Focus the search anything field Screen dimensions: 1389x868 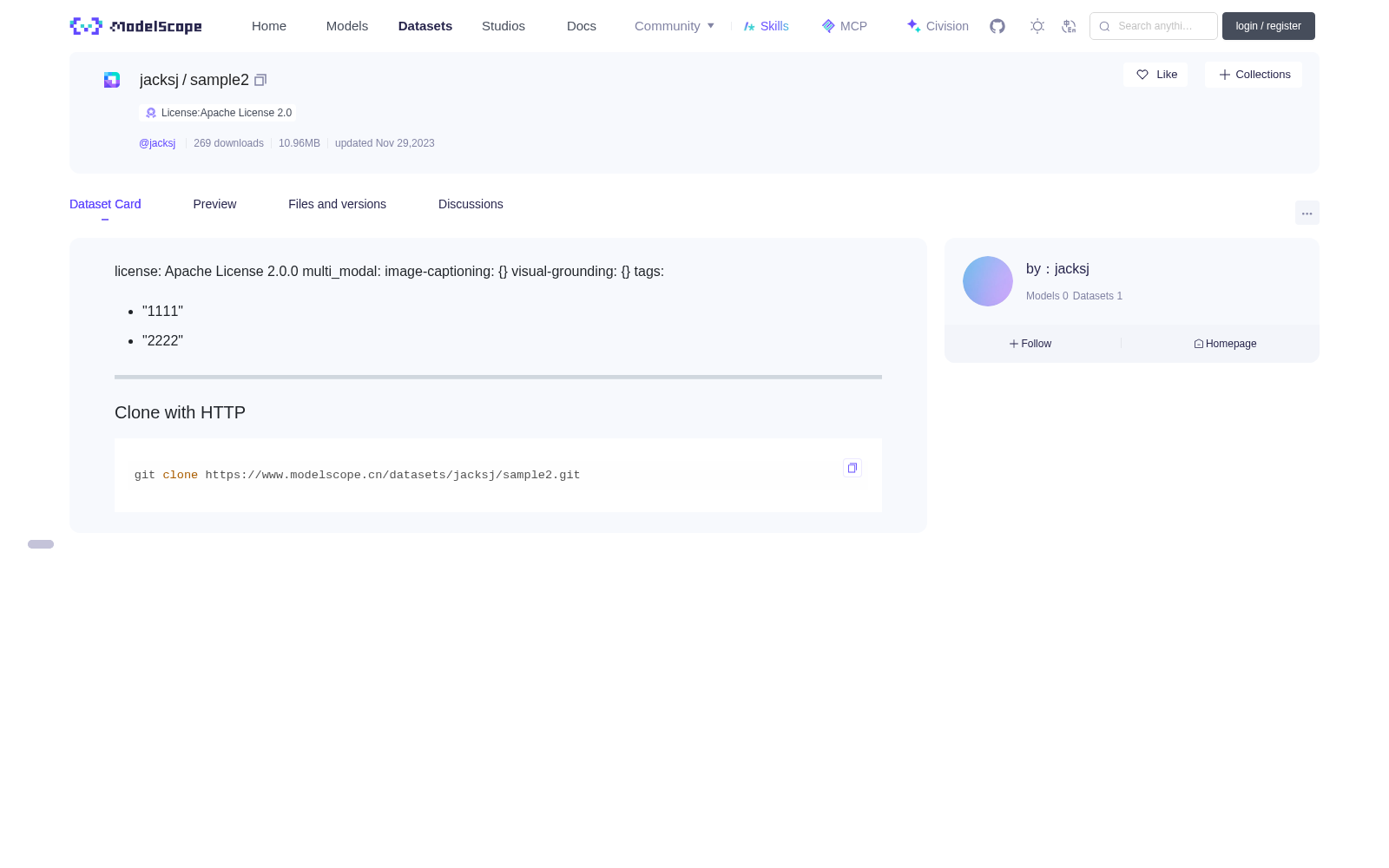(1154, 26)
